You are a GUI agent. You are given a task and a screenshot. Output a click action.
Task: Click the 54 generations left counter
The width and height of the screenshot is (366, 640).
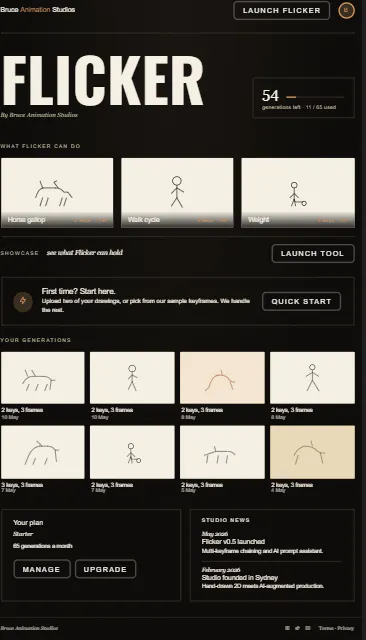pyautogui.click(x=271, y=96)
